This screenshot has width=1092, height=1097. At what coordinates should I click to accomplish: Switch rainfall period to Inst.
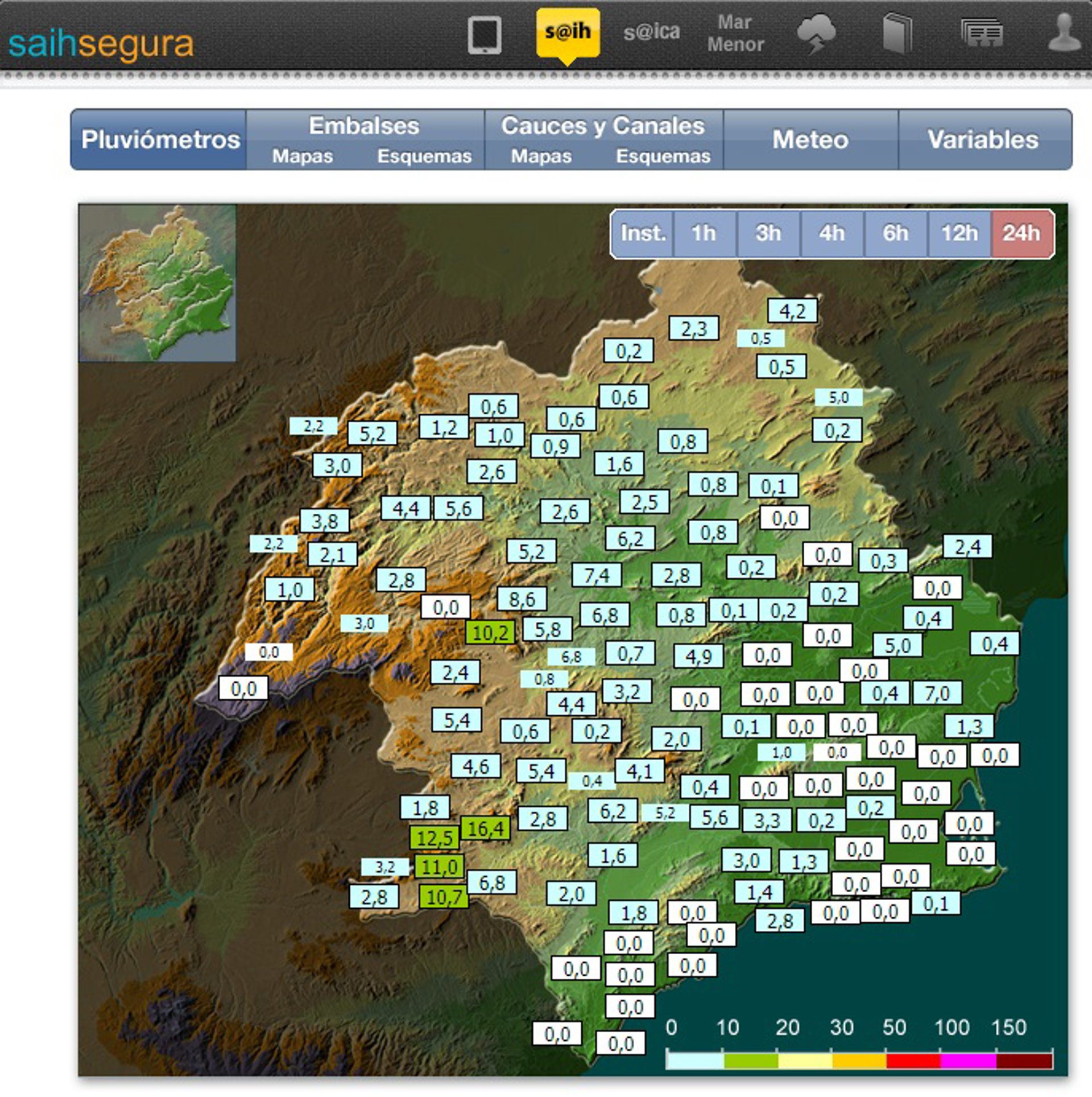click(x=643, y=233)
